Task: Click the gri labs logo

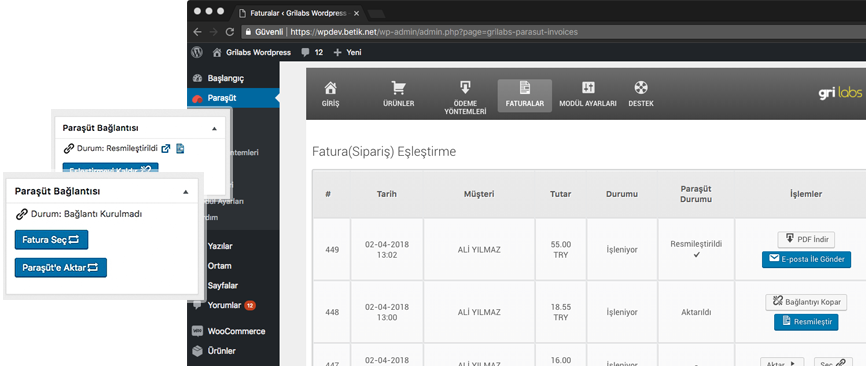Action: click(x=839, y=93)
